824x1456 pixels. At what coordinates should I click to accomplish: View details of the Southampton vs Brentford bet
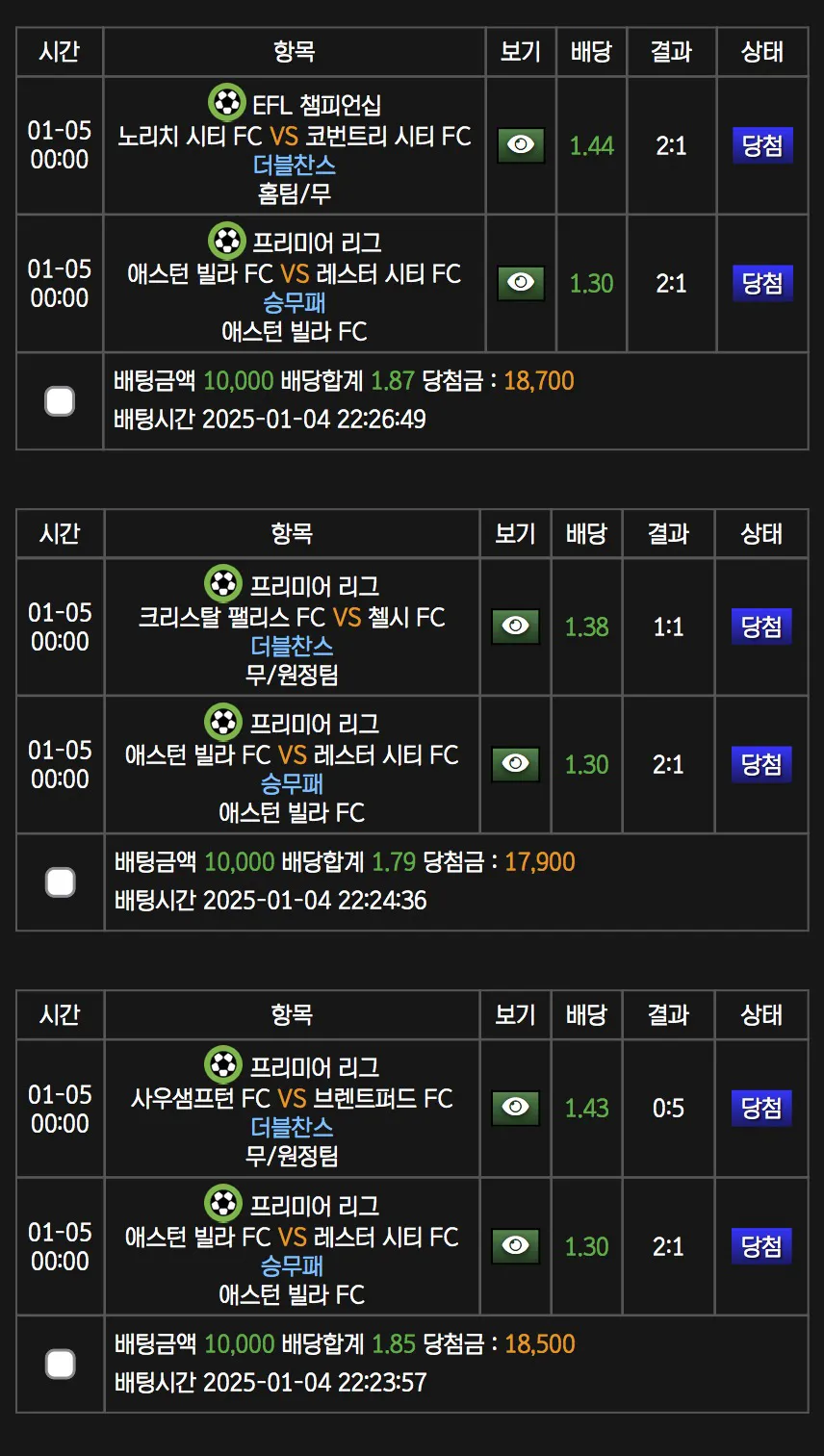(x=515, y=1109)
